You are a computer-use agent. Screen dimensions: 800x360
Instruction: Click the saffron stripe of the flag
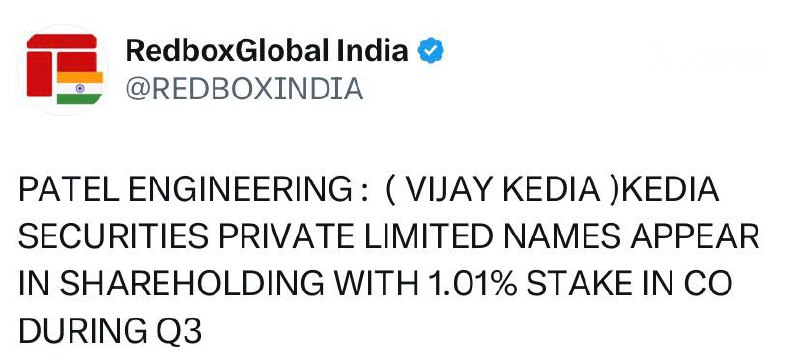pos(80,77)
